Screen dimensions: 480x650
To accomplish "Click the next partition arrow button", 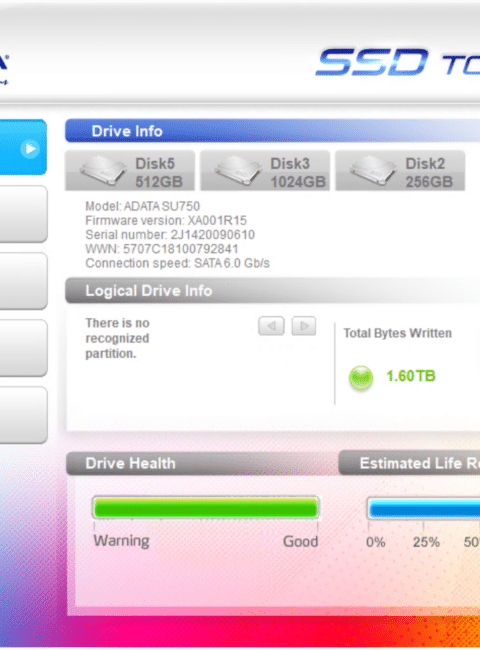I will pos(304,326).
